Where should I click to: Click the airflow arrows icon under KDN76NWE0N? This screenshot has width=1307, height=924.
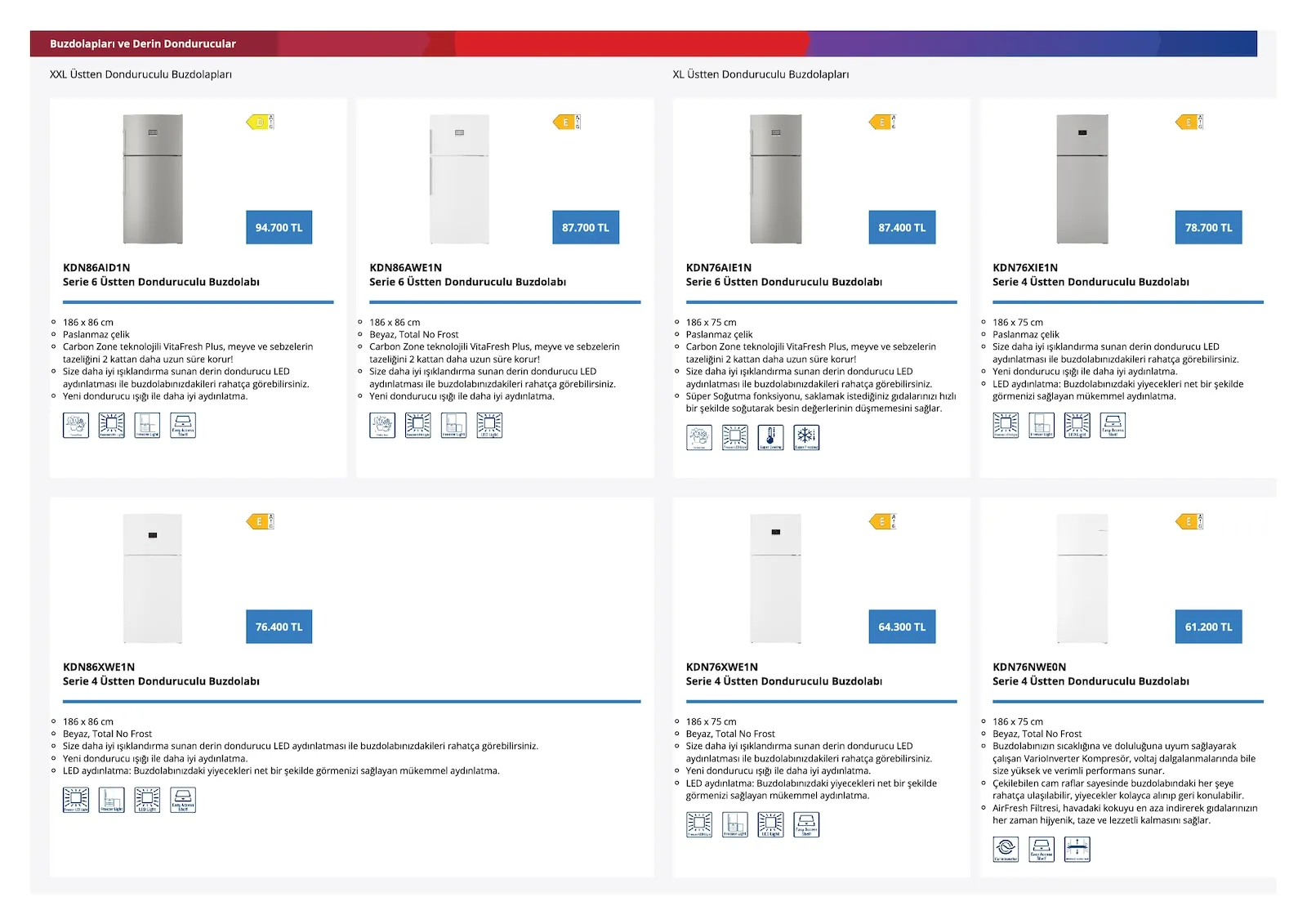pos(1077,849)
